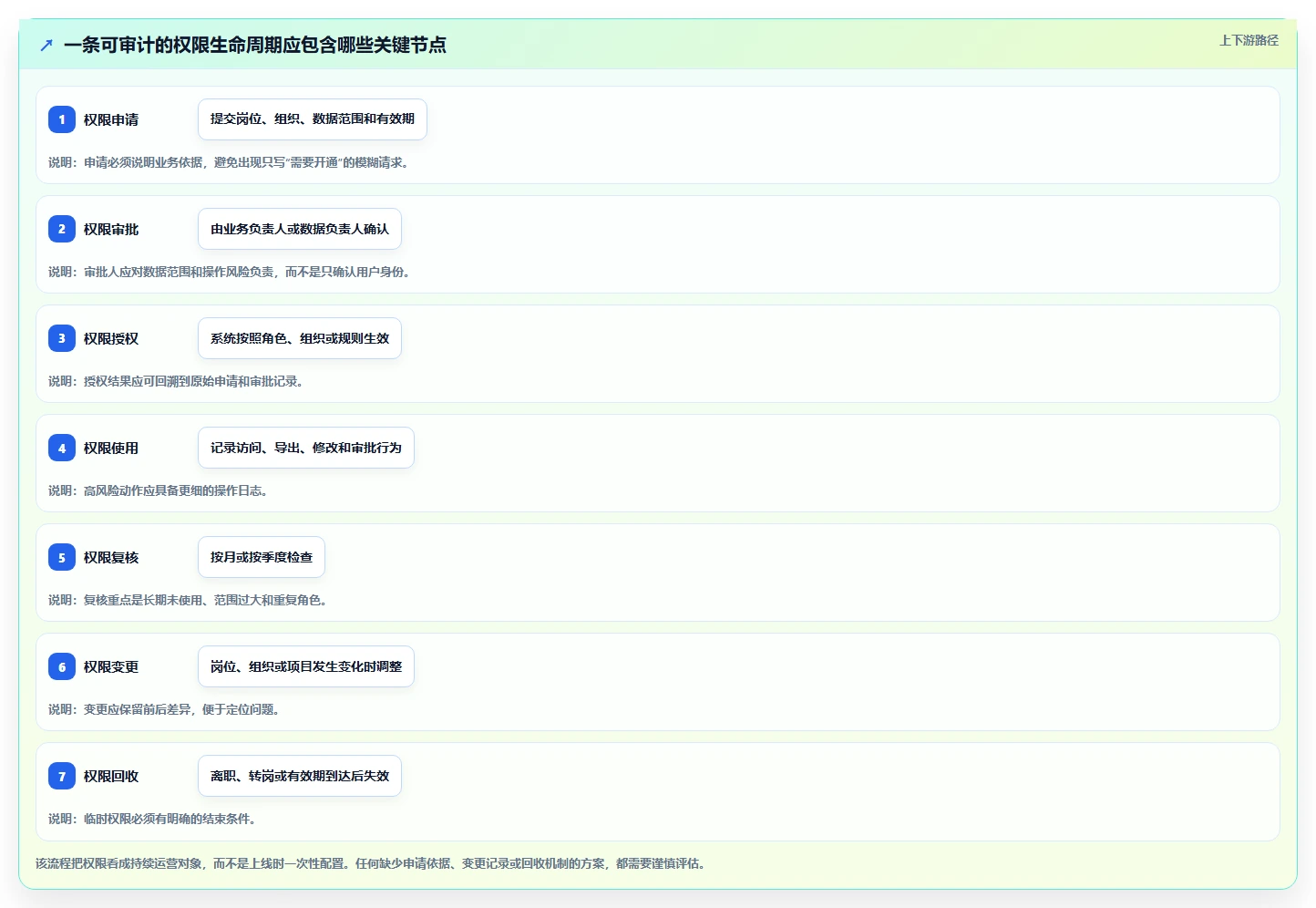Click the note 复核重点是长期未使用
Viewport: 1316px width, 908px height.
[x=188, y=600]
